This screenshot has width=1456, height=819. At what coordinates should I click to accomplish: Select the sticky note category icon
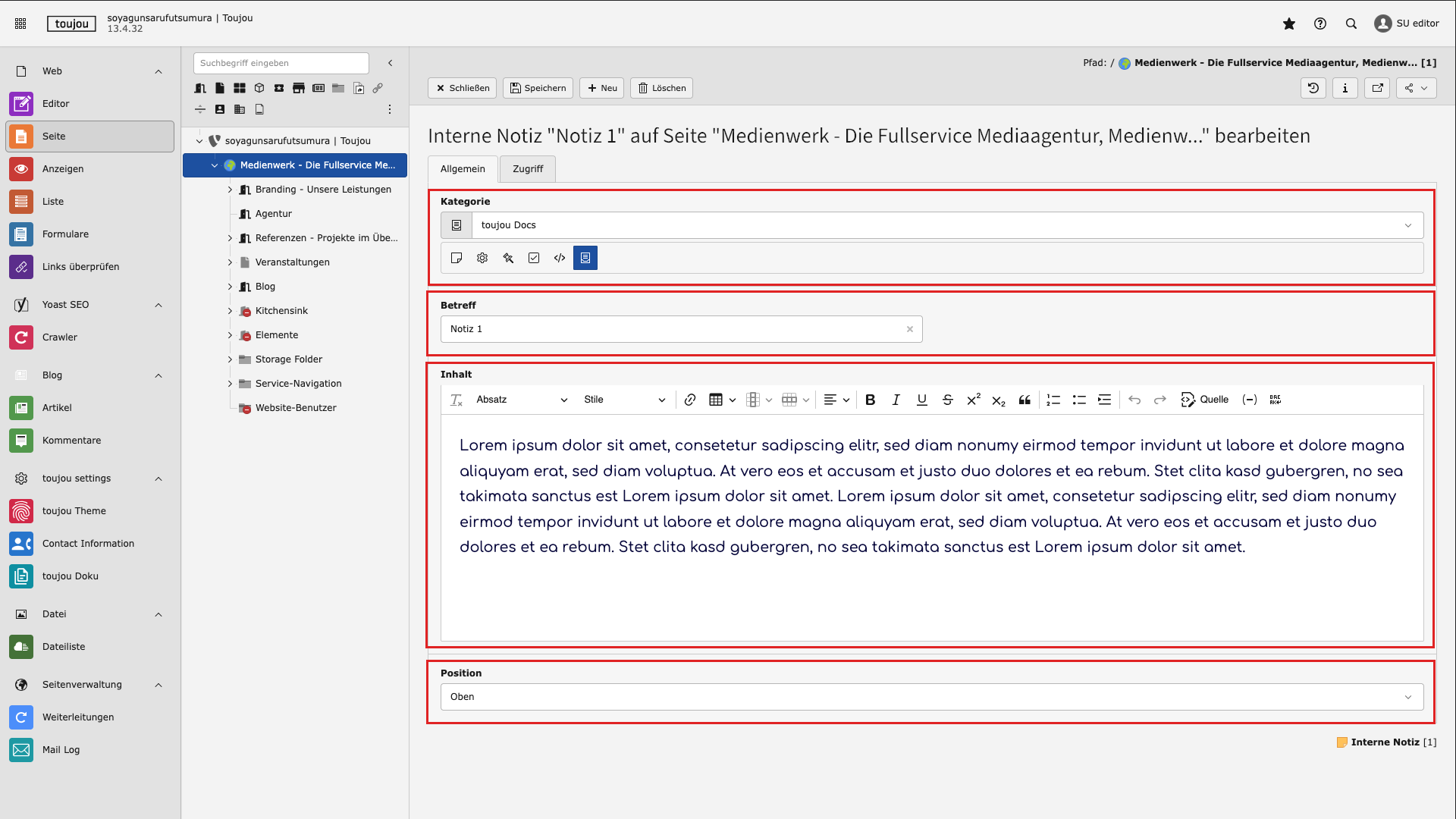457,258
